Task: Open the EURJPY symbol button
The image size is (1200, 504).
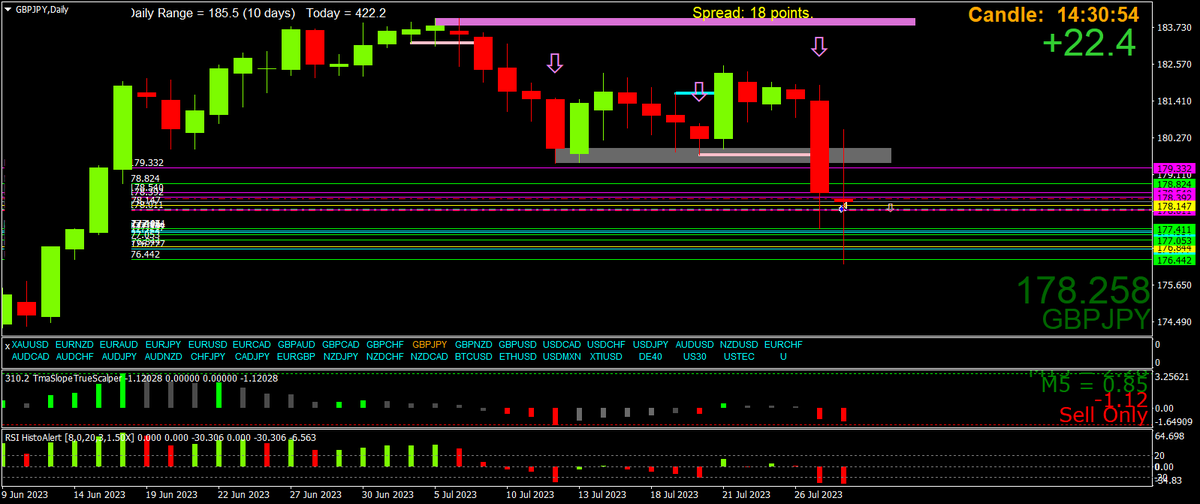Action: pos(163,344)
